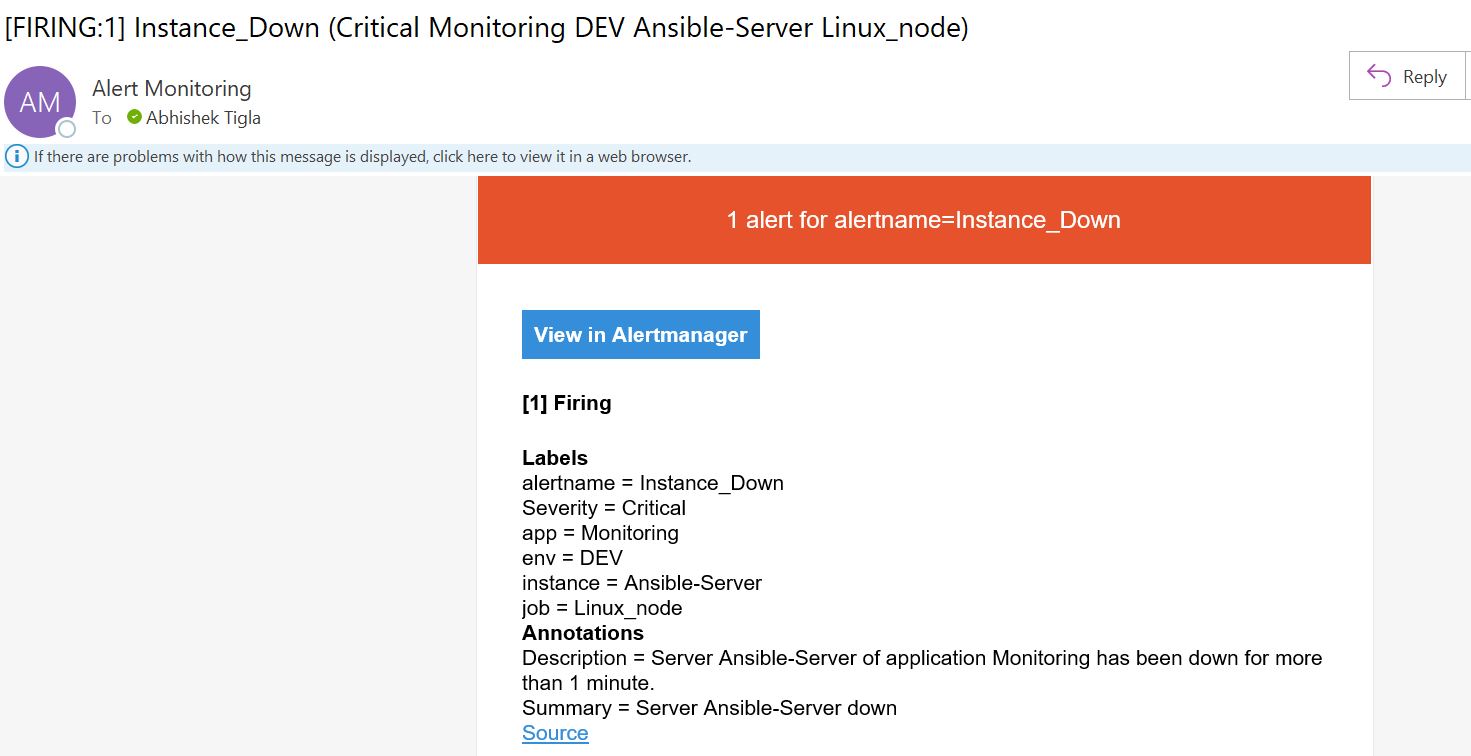
Task: Click the Description annotation text
Action: pyautogui.click(x=921, y=658)
